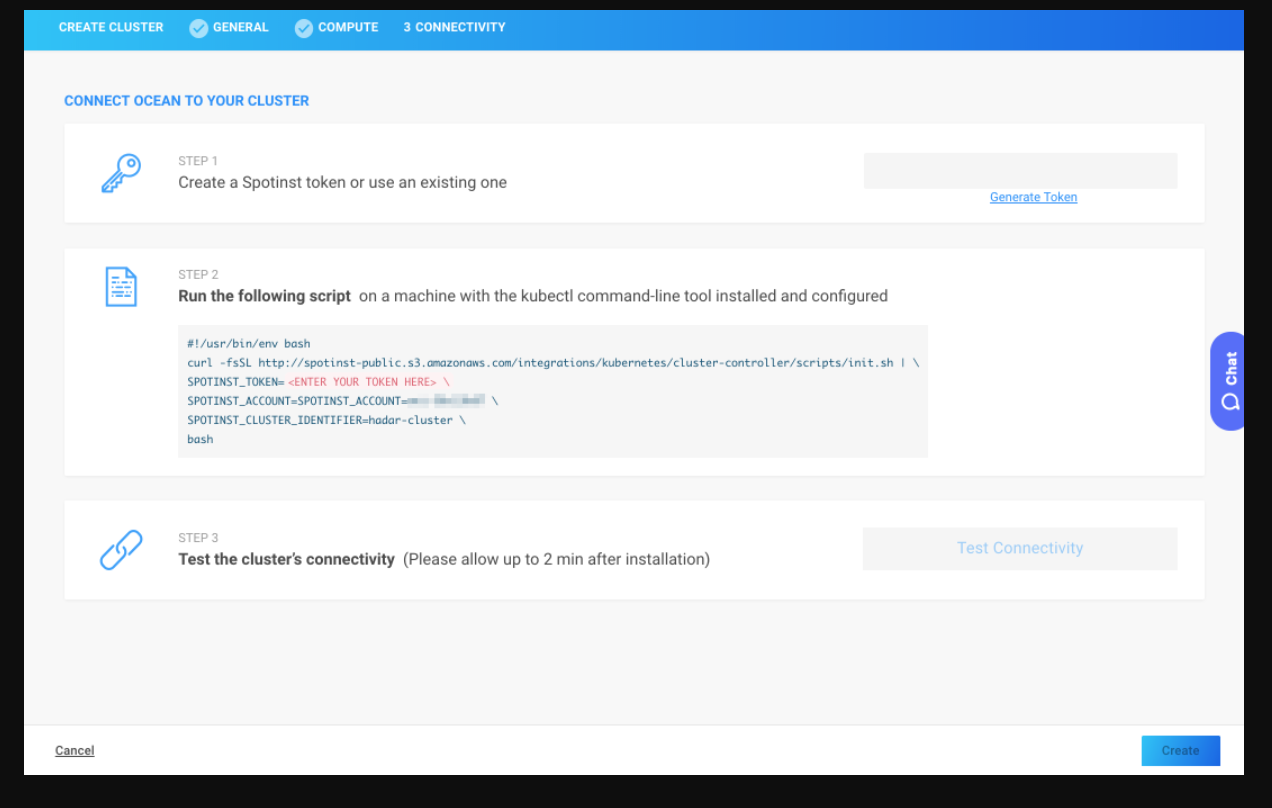
Task: Click the blurred SPOTINST_ACCOUNT value
Action: click(445, 401)
